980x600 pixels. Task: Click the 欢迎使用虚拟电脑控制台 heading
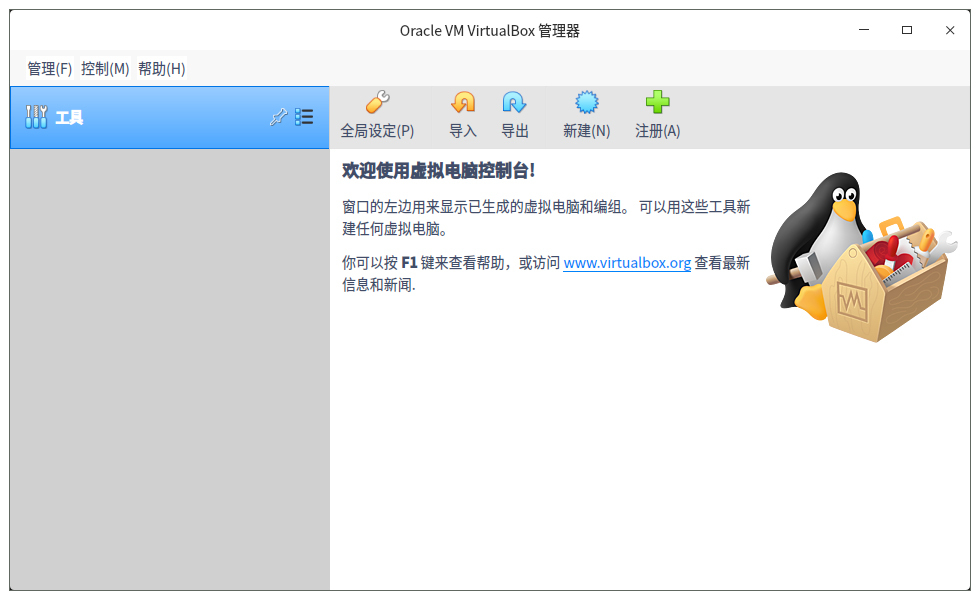439,171
